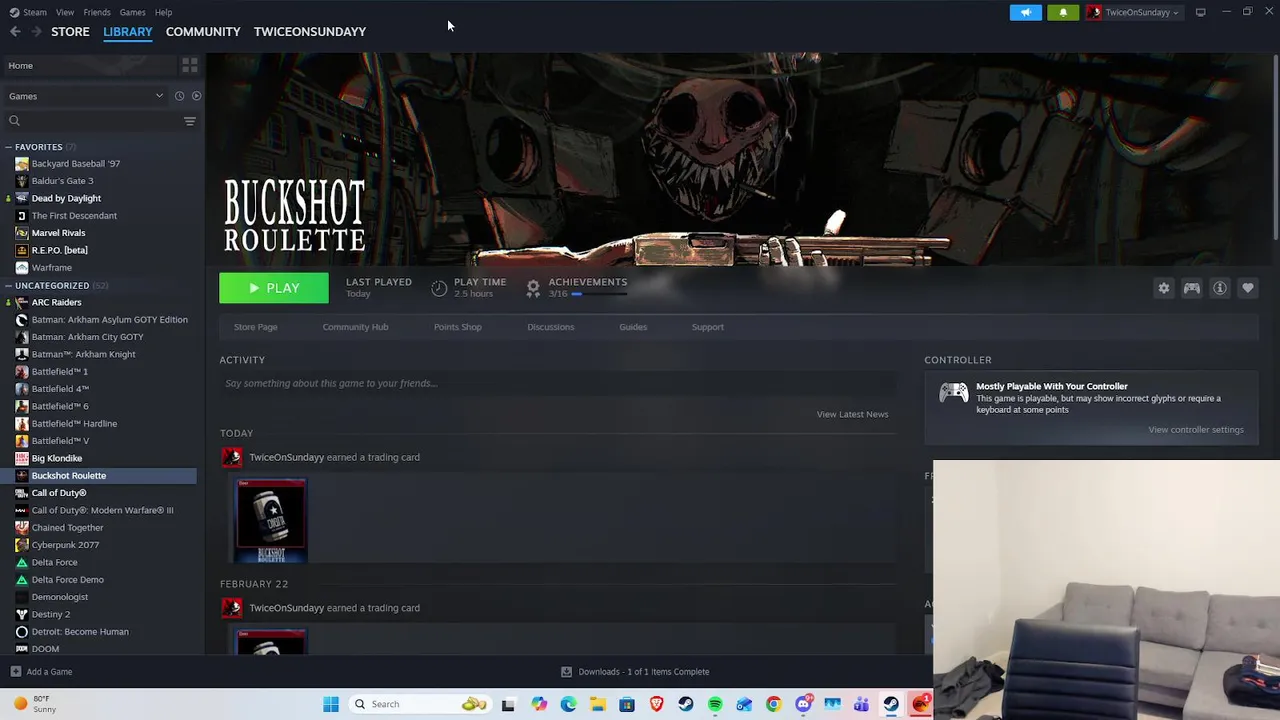Screen dimensions: 1280x720
Task: Open controller layout icon next to gear
Action: (x=1192, y=288)
